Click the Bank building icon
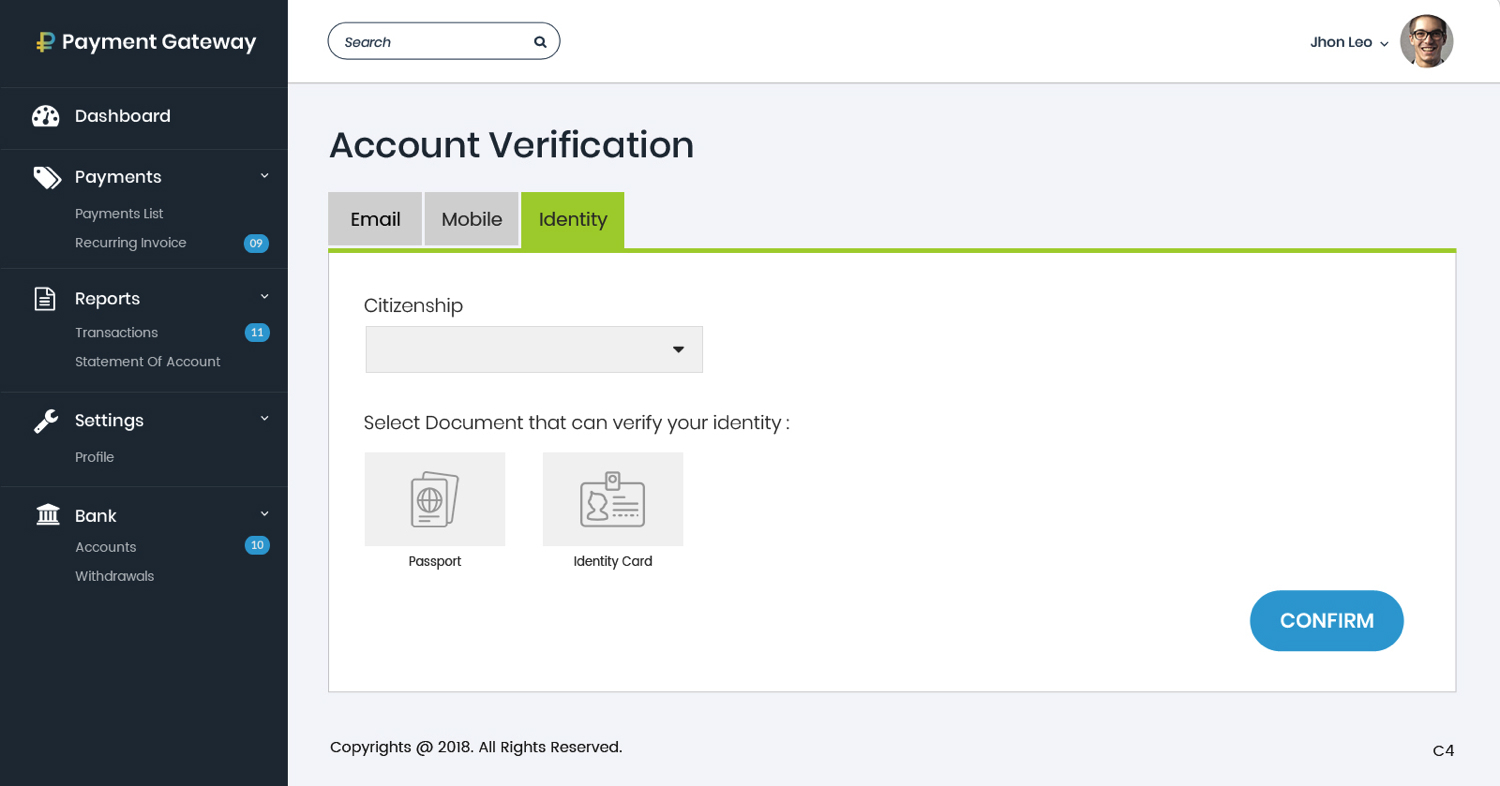This screenshot has width=1500, height=786. [x=47, y=515]
